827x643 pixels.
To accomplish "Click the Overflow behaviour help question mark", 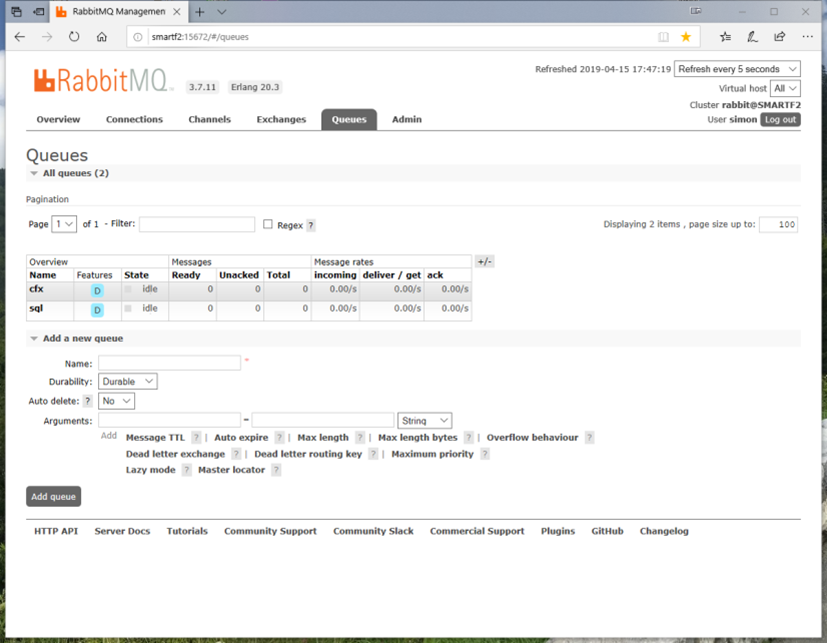I will point(590,437).
